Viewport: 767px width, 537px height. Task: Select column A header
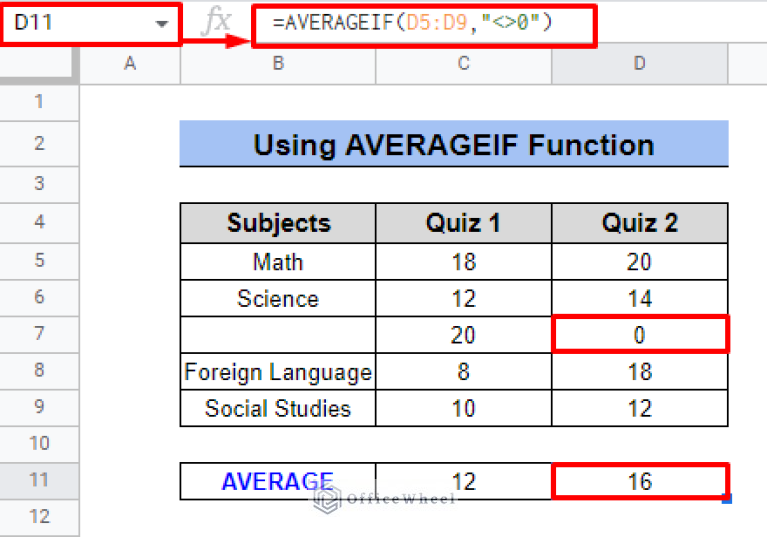click(129, 64)
